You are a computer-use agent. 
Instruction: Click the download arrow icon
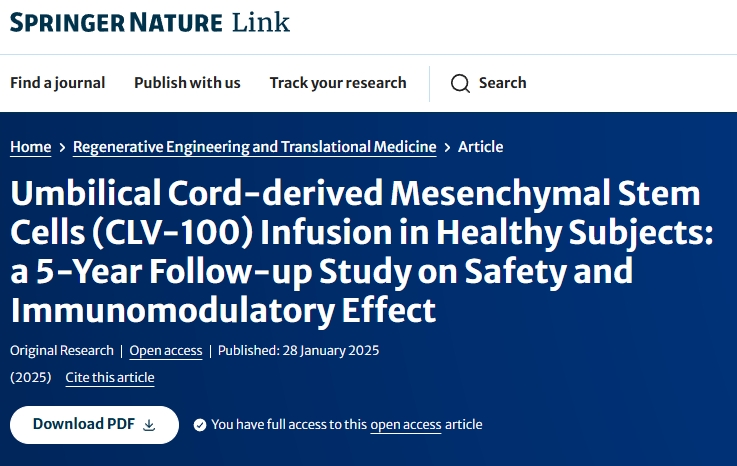click(149, 425)
